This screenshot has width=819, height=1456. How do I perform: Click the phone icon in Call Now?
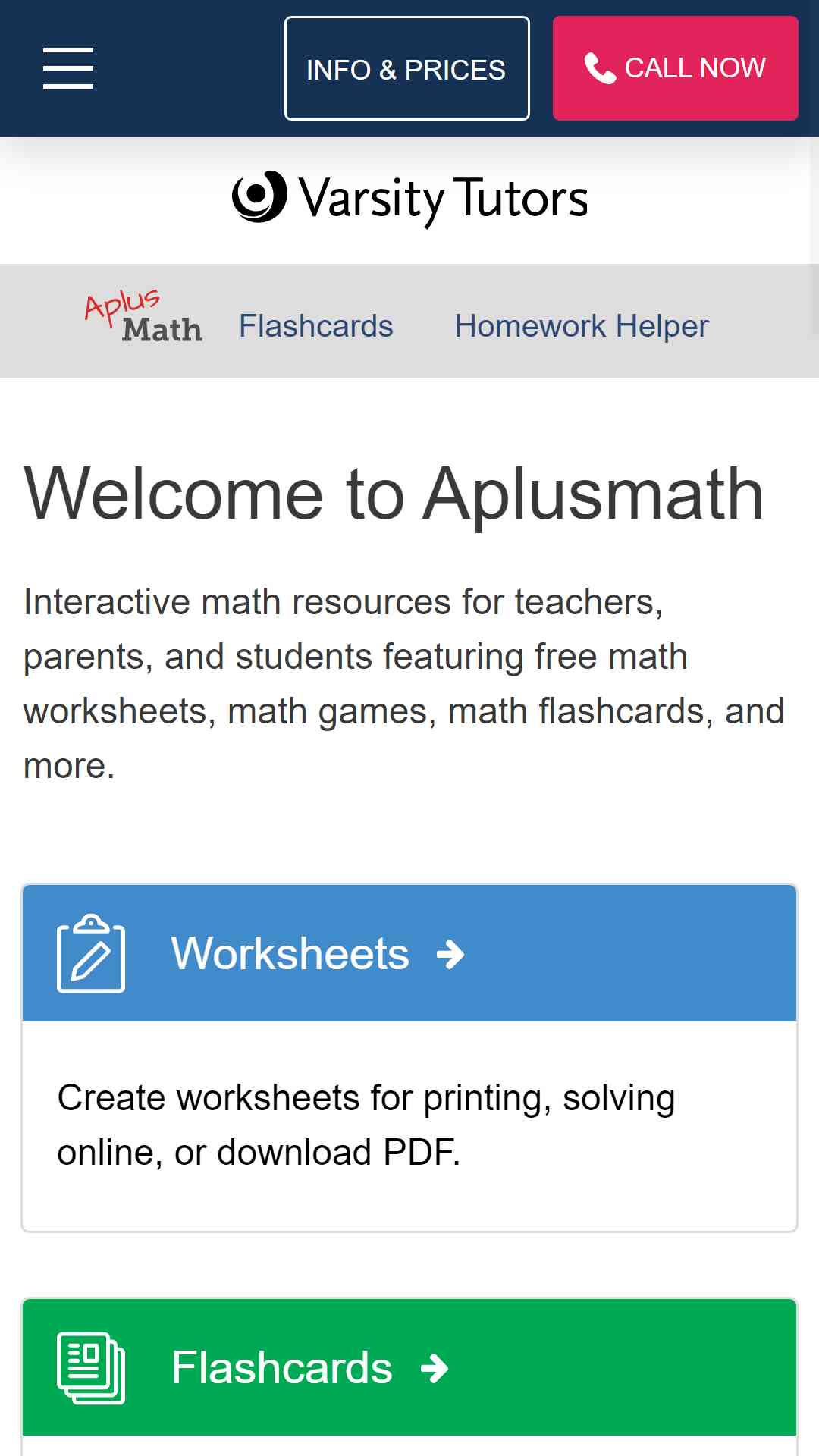(600, 68)
